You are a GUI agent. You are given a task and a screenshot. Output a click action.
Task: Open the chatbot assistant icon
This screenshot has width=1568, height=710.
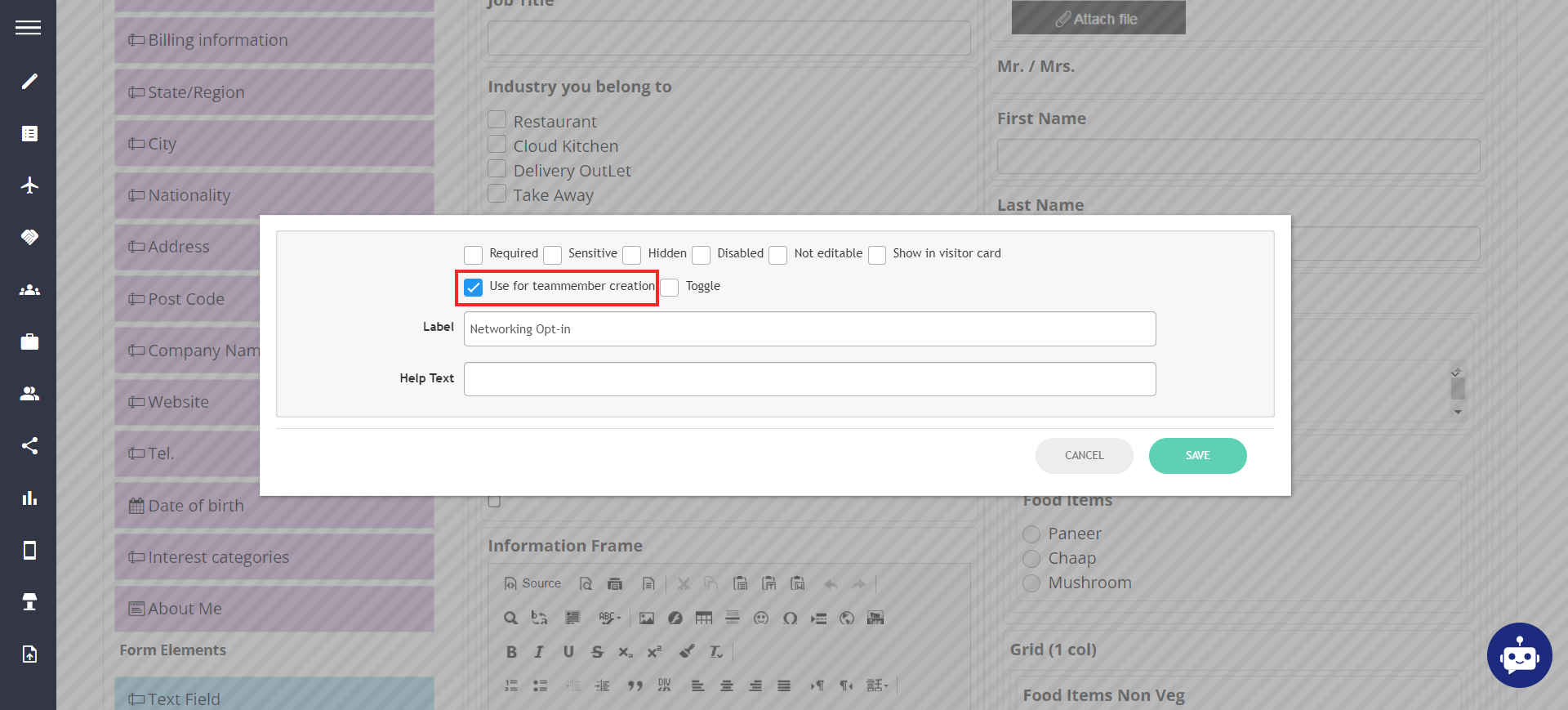tap(1519, 655)
